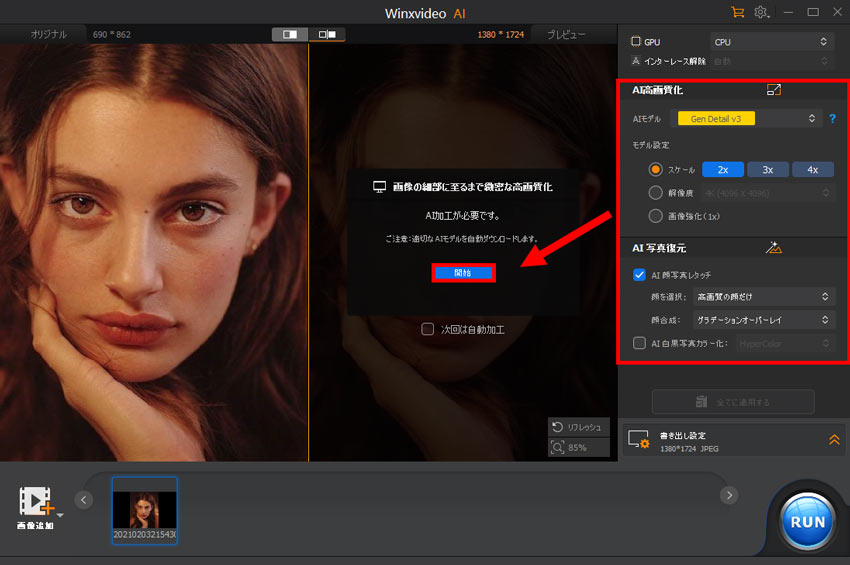Open the CPU hardware dropdown
This screenshot has width=850, height=565.
770,42
